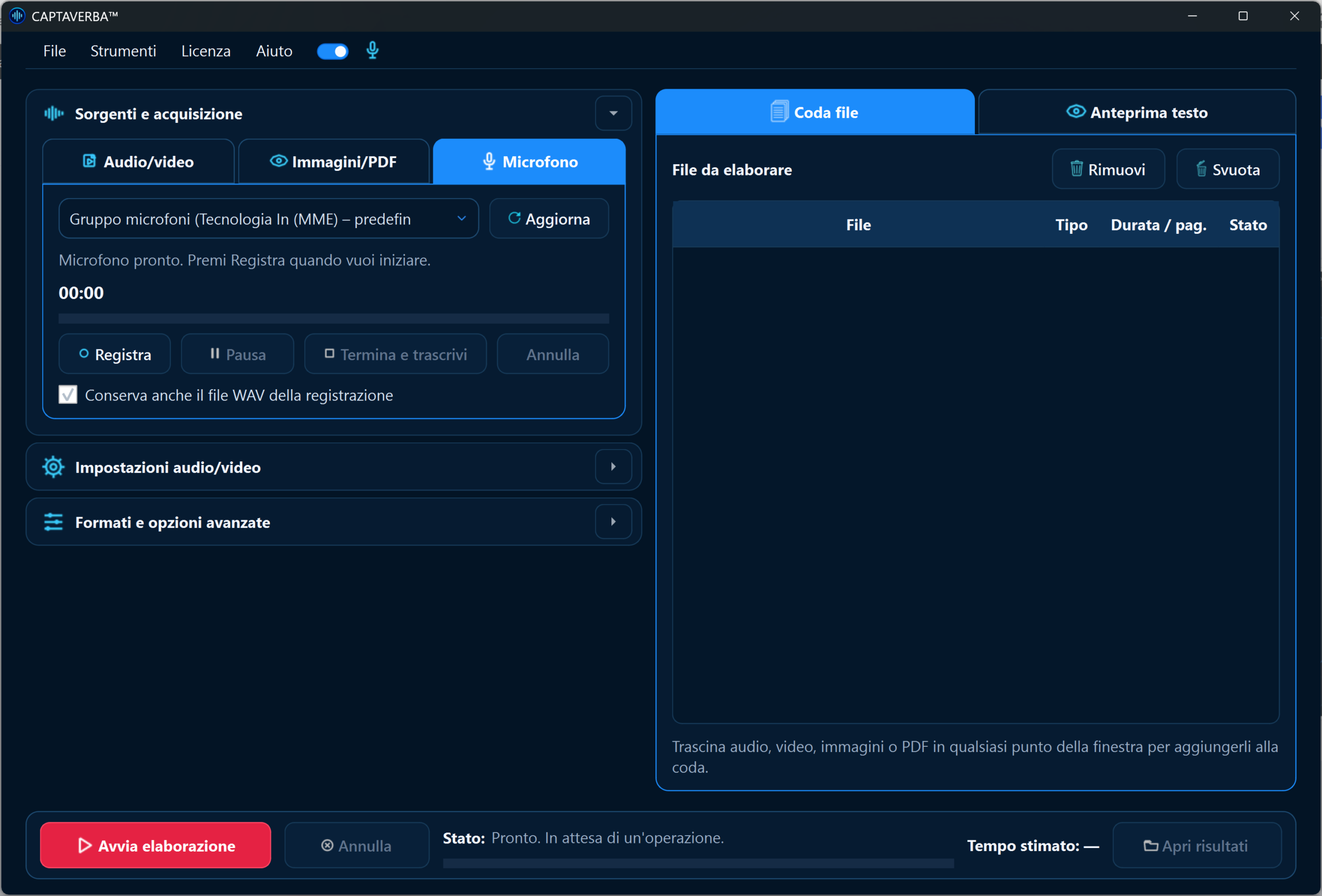This screenshot has width=1322, height=896.
Task: Select the Coda file tab
Action: click(x=814, y=112)
